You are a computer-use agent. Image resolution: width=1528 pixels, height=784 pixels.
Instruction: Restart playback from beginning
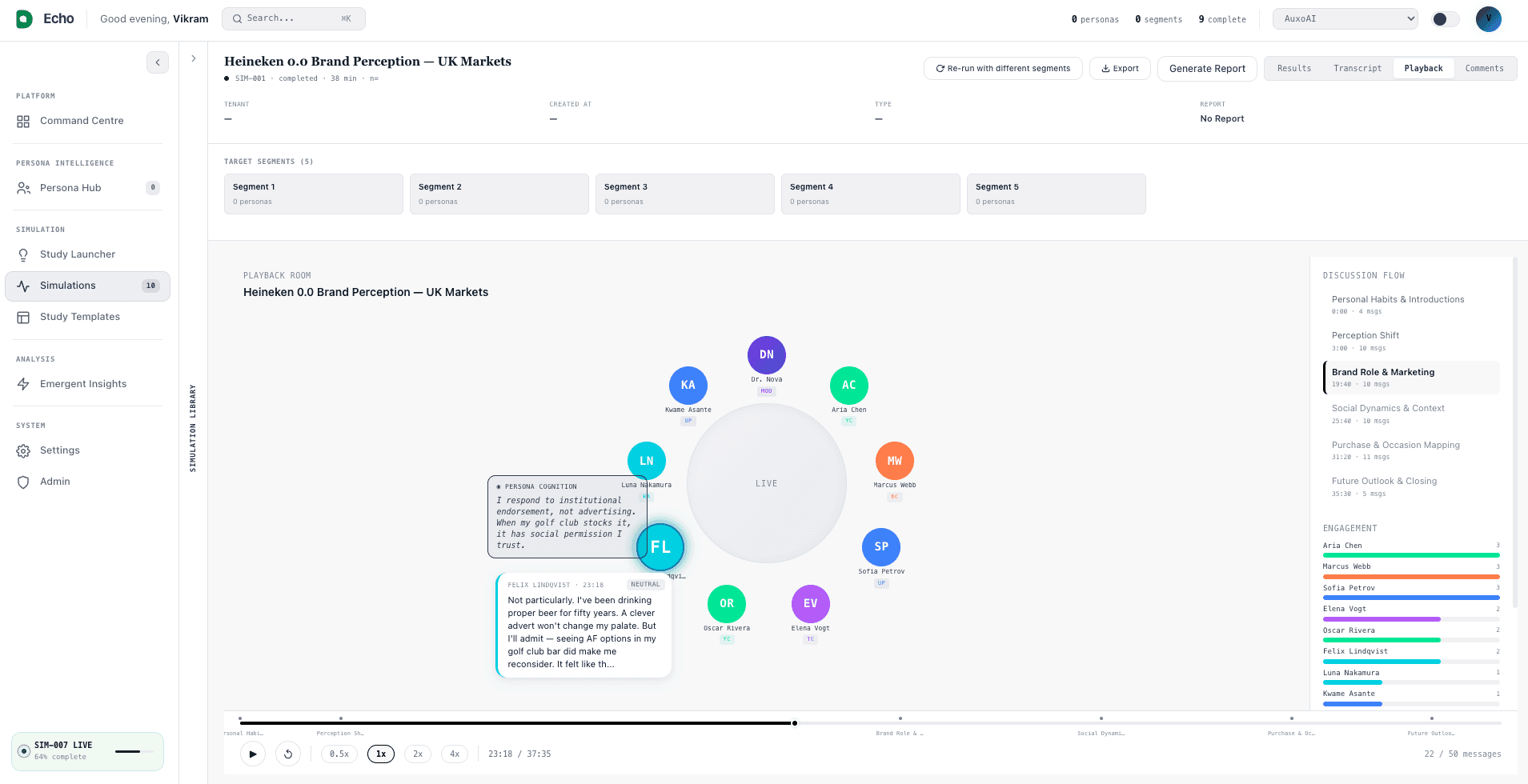pos(288,754)
